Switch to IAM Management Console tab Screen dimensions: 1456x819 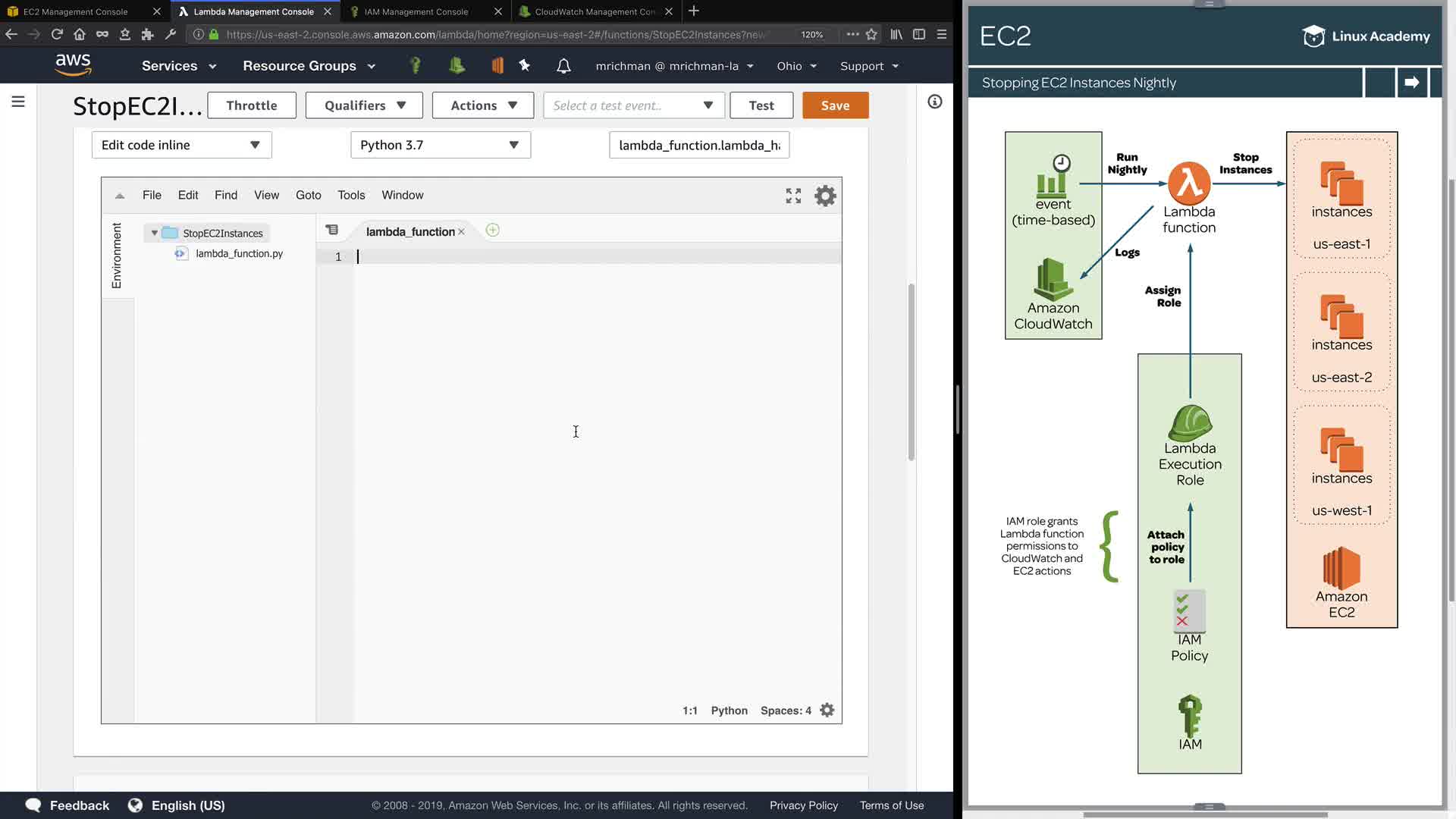pyautogui.click(x=416, y=11)
